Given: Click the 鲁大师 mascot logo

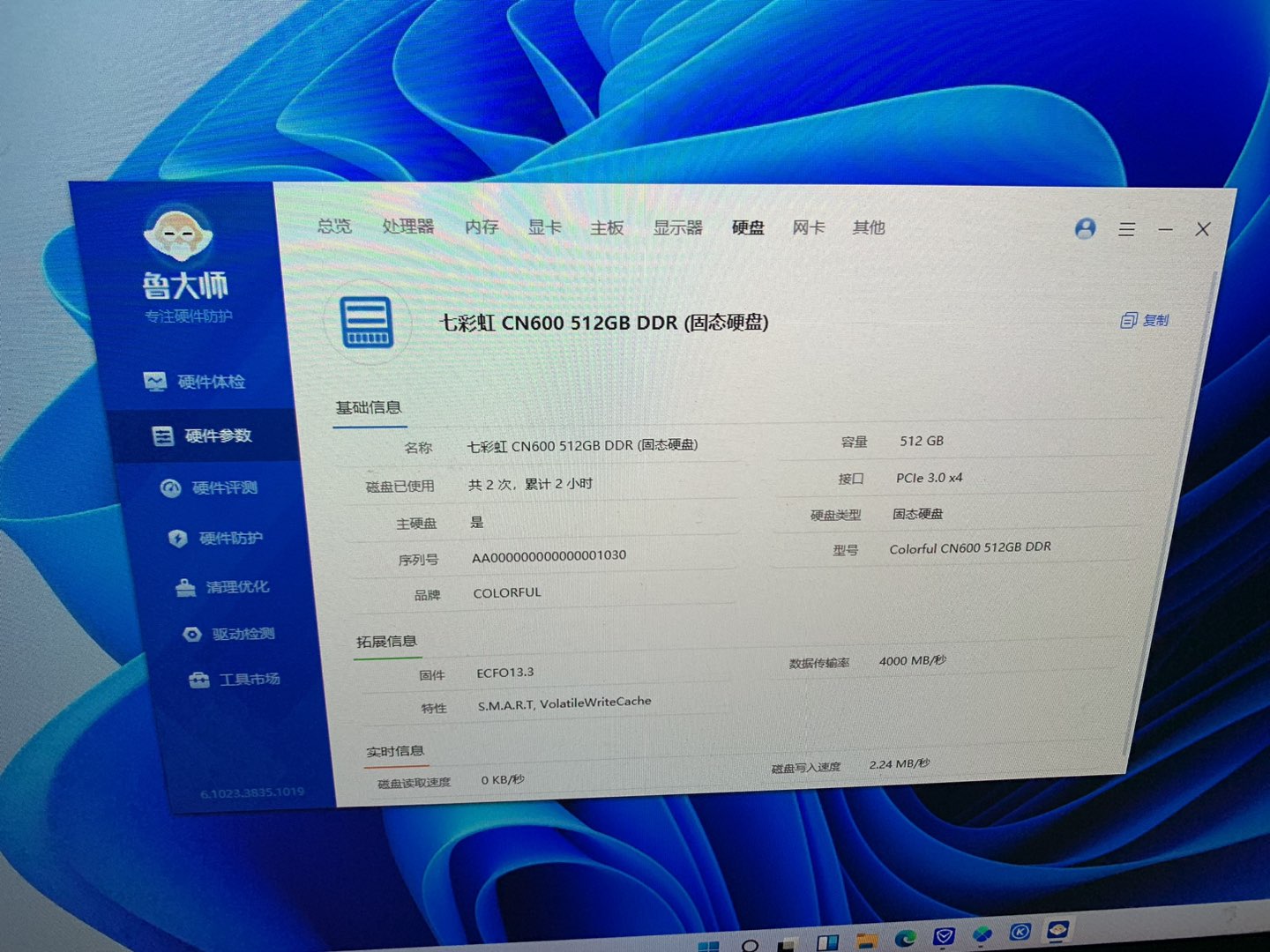Looking at the screenshot, I should click(x=177, y=234).
